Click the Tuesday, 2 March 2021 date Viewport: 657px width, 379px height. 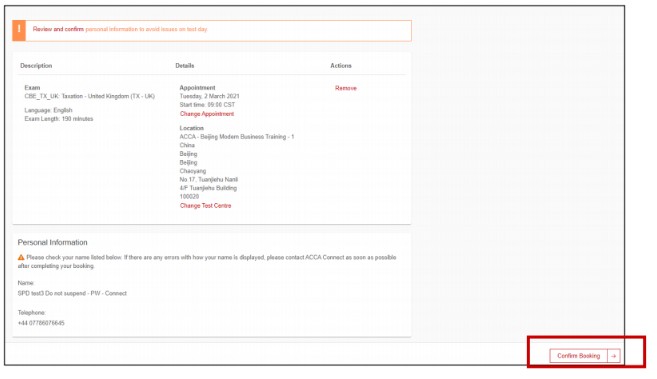tap(210, 96)
